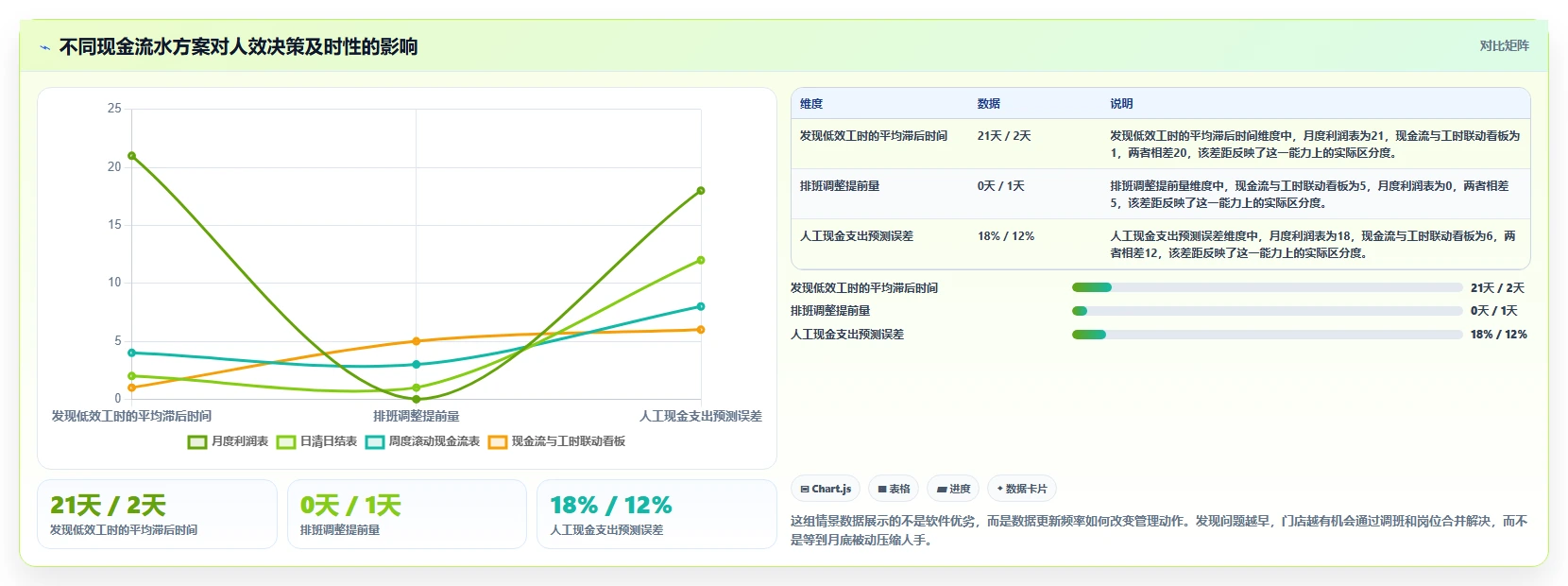The image size is (1568, 586).
Task: Click the y-axis tick label 15
Action: tap(114, 225)
